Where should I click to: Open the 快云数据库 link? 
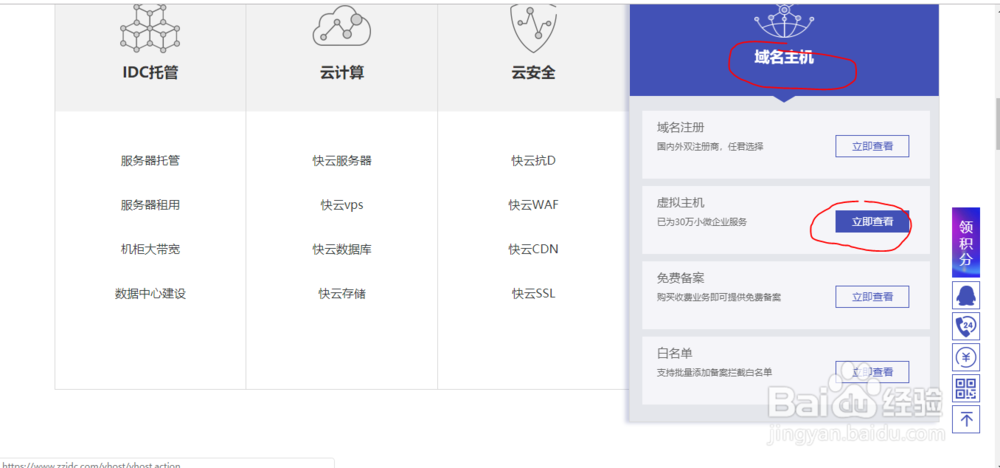342,249
